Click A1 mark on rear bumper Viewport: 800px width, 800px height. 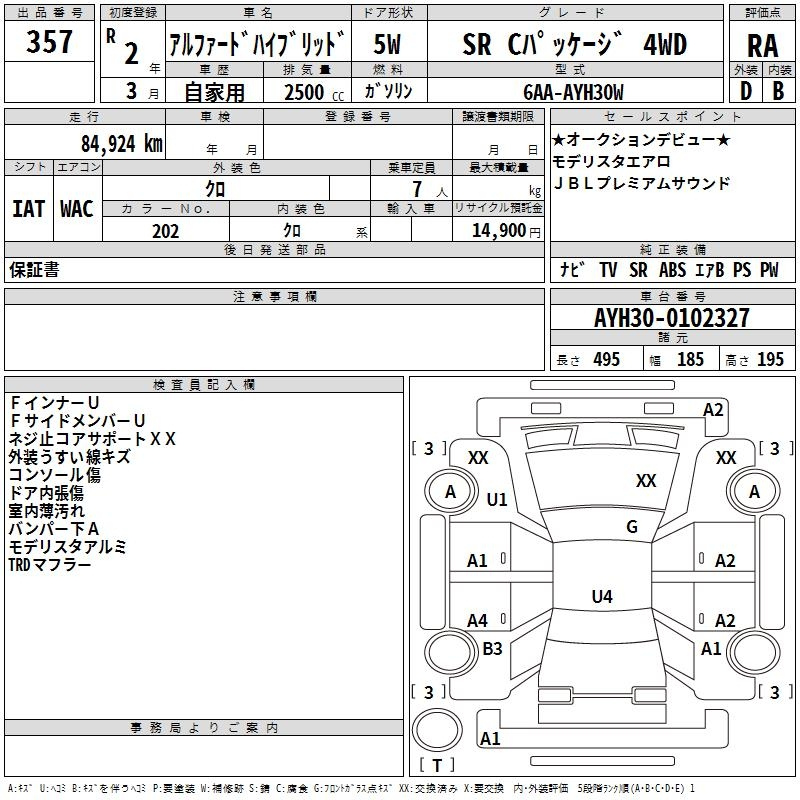click(x=490, y=738)
